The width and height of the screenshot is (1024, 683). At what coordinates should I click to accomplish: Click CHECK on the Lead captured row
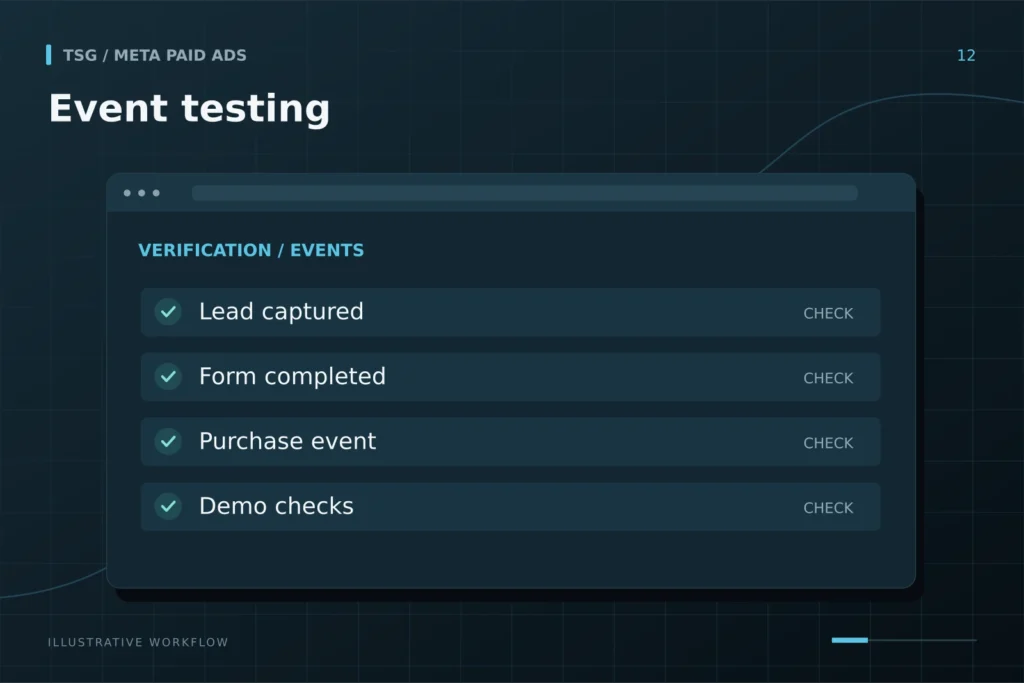[x=828, y=313]
